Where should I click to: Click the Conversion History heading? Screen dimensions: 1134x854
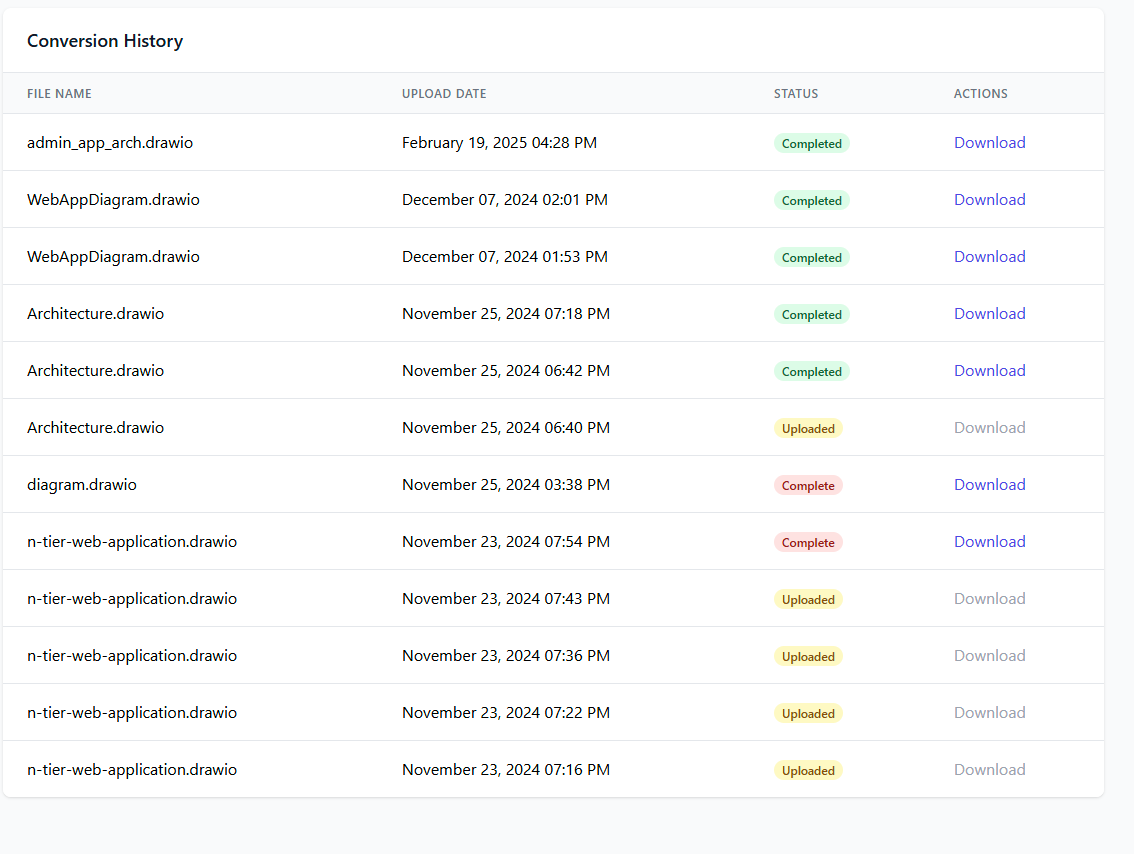105,41
